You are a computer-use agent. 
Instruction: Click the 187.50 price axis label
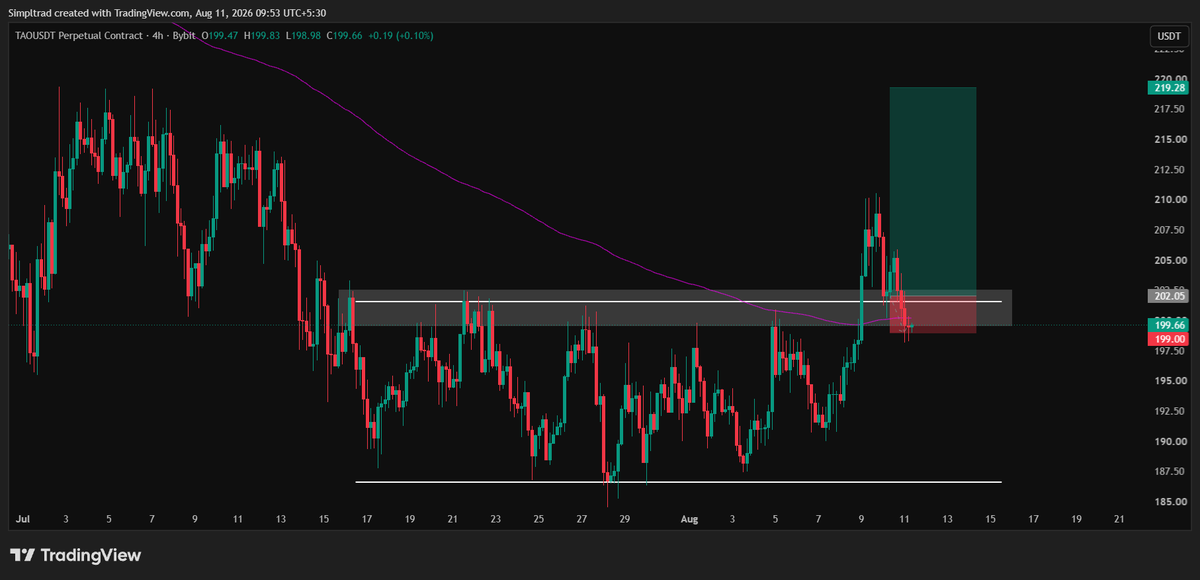click(x=1170, y=471)
